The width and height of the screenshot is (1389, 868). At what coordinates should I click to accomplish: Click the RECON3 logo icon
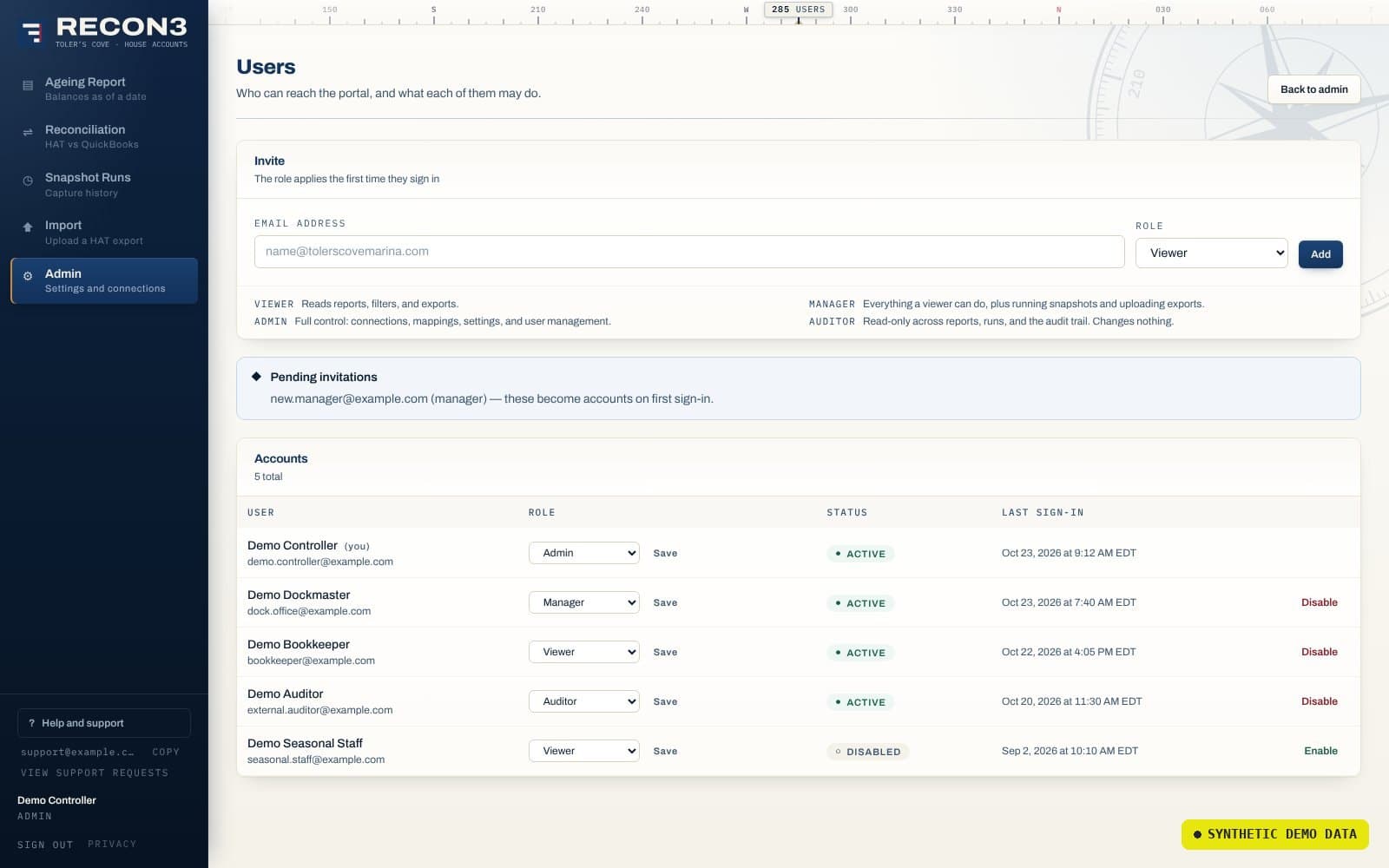tap(32, 33)
